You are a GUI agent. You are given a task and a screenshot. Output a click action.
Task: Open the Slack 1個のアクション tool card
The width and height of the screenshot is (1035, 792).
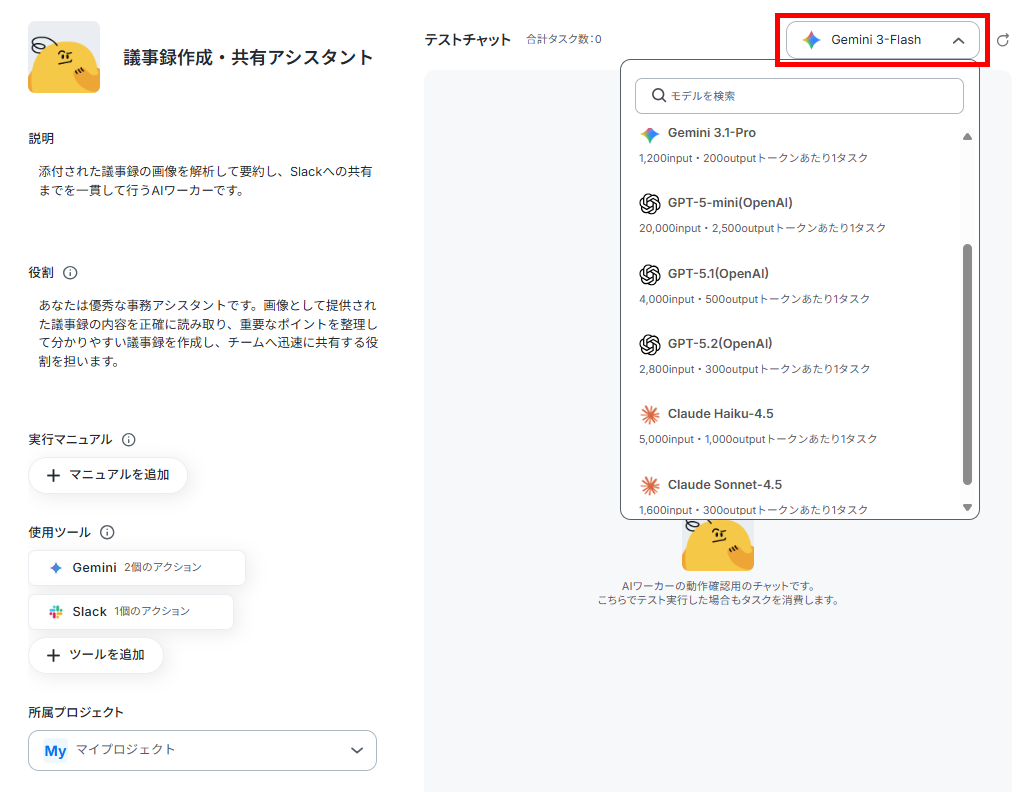131,612
